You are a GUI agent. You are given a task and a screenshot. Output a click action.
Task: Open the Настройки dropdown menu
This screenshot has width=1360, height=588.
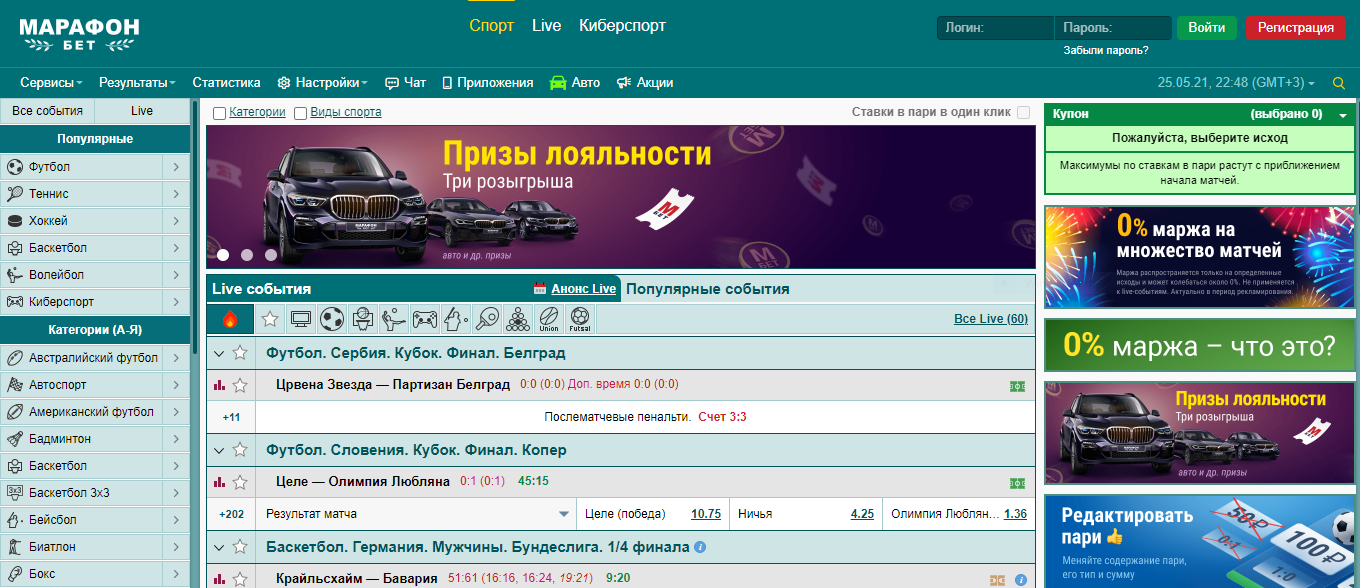click(323, 83)
